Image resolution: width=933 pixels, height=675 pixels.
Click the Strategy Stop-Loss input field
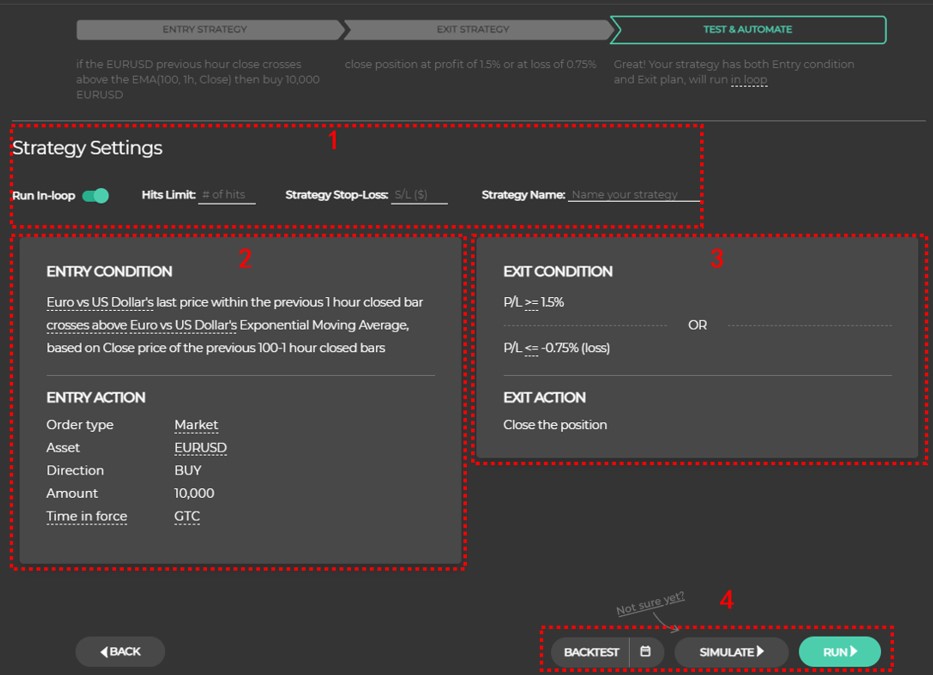pyautogui.click(x=418, y=195)
